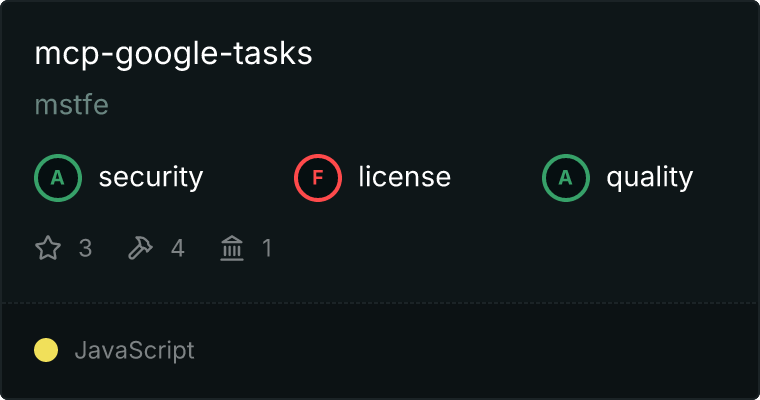Click the blank card area right of the title

click(x=540, y=54)
